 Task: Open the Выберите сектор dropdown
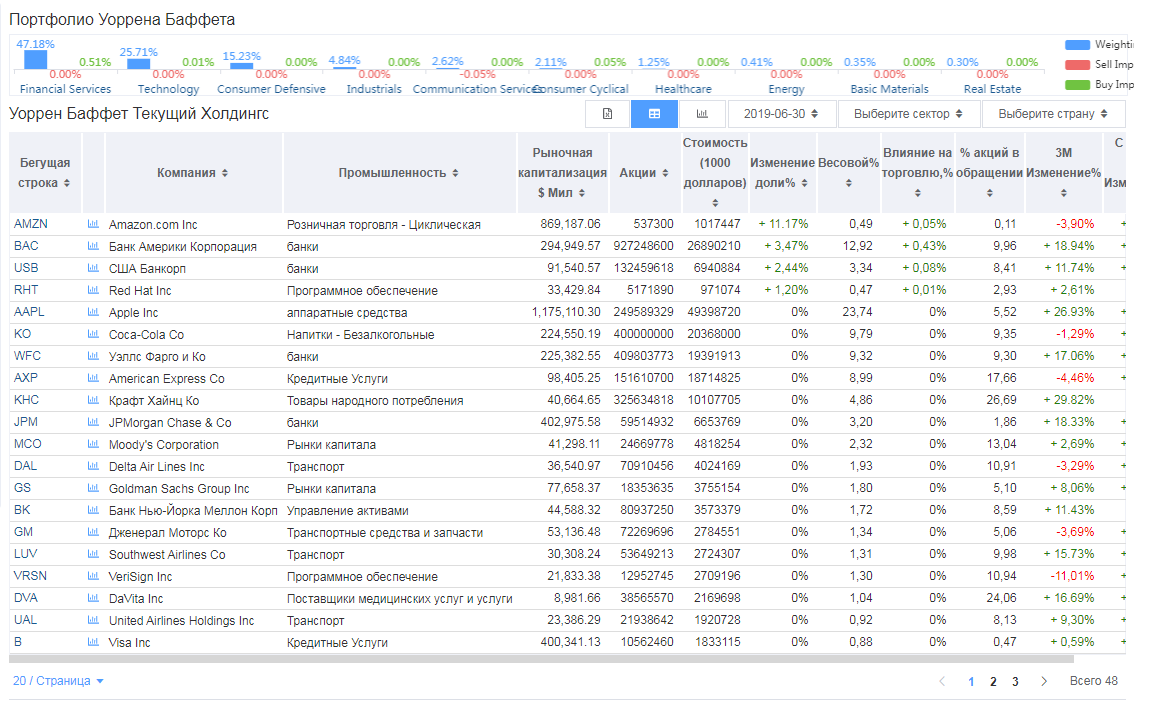[907, 114]
